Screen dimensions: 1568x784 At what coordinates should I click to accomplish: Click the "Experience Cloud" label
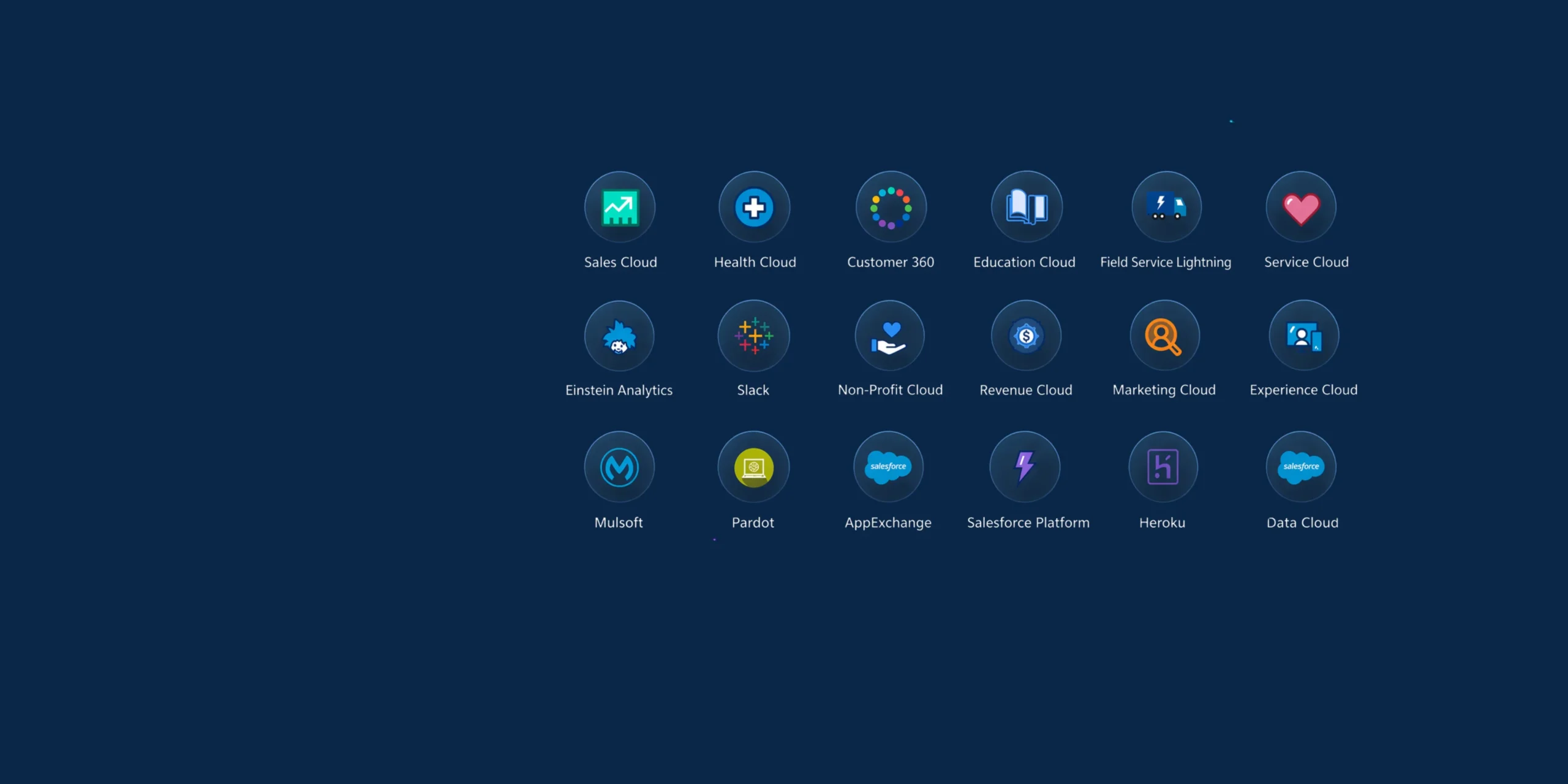pyautogui.click(x=1304, y=391)
